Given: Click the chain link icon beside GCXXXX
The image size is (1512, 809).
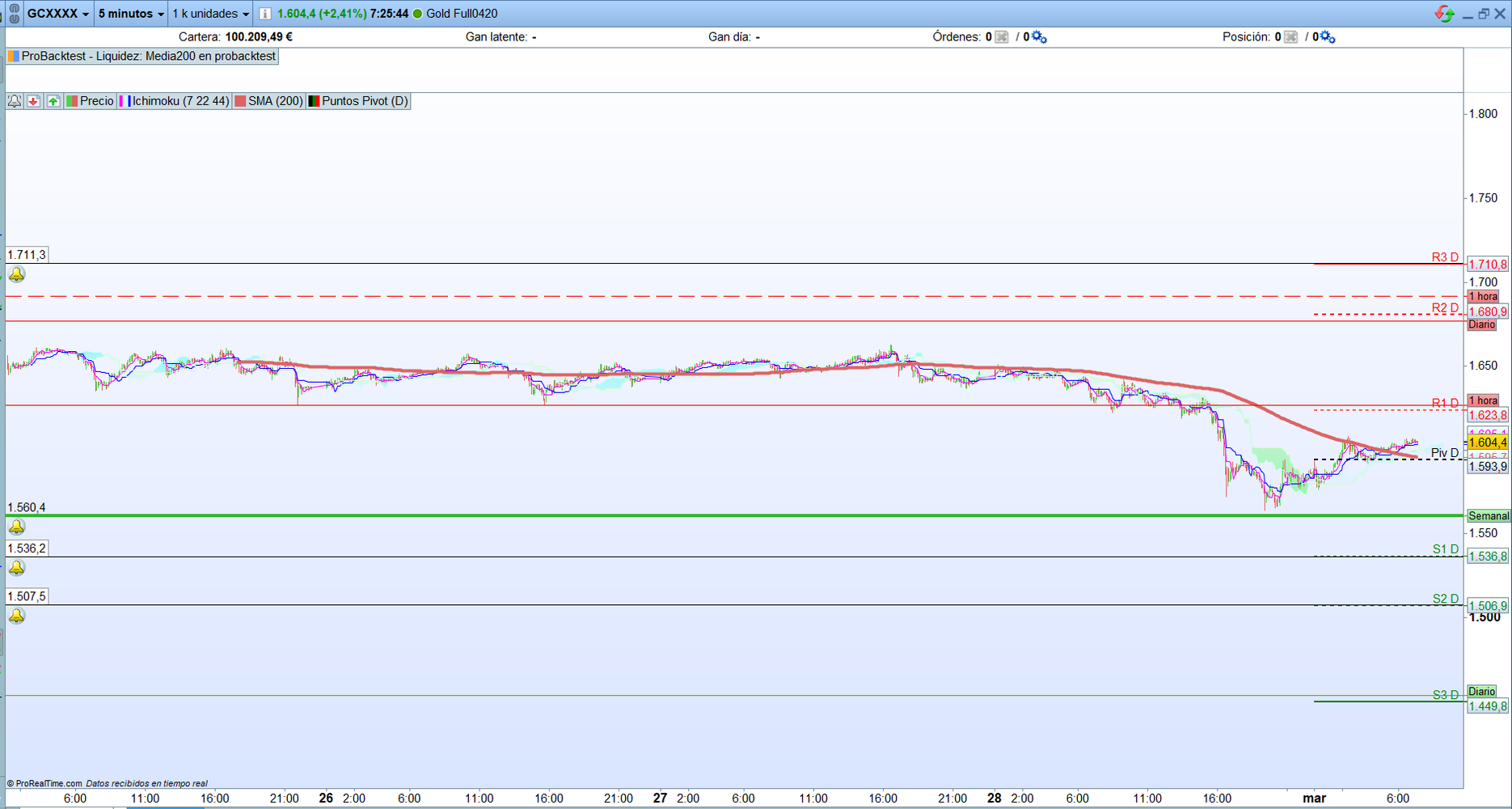Looking at the screenshot, I should pyautogui.click(x=14, y=14).
